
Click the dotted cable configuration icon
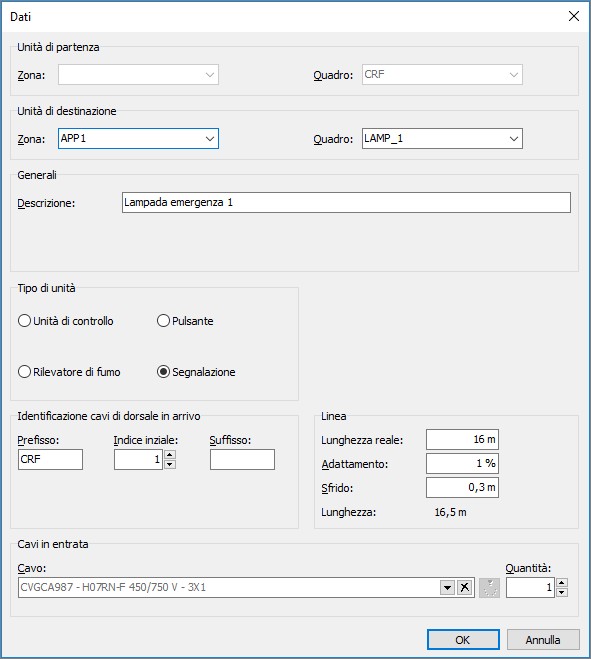pyautogui.click(x=490, y=588)
